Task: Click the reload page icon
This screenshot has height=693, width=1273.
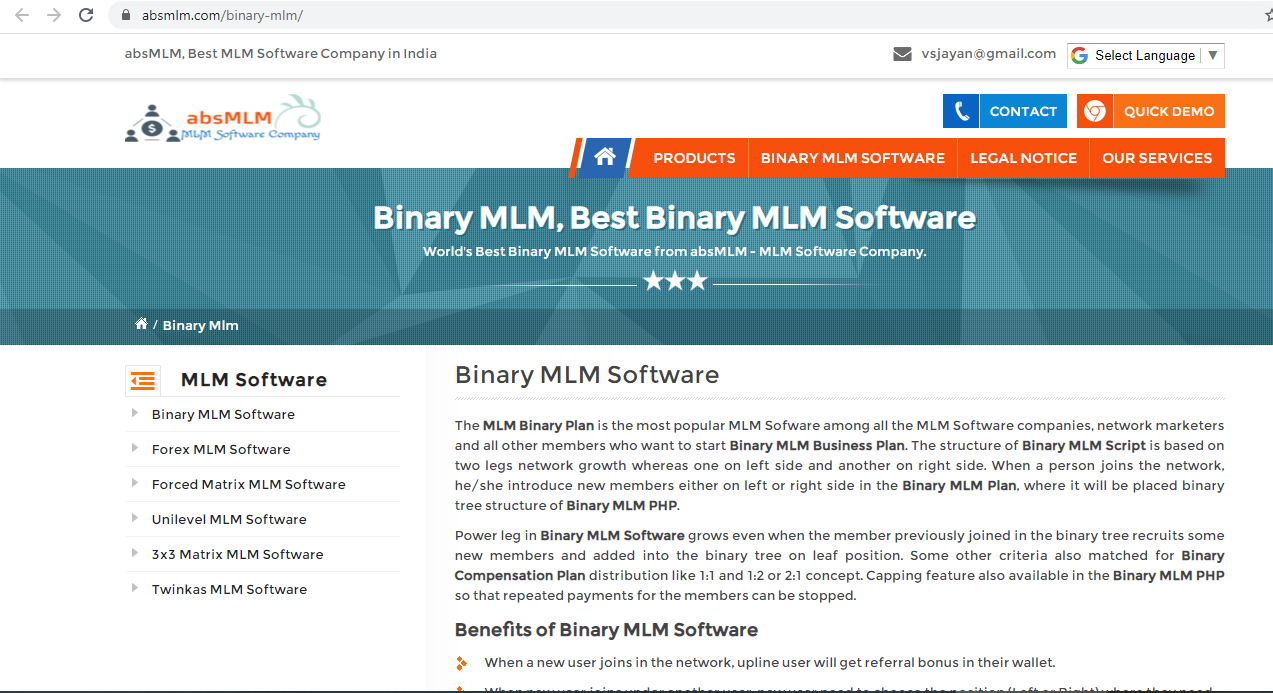Action: [86, 15]
